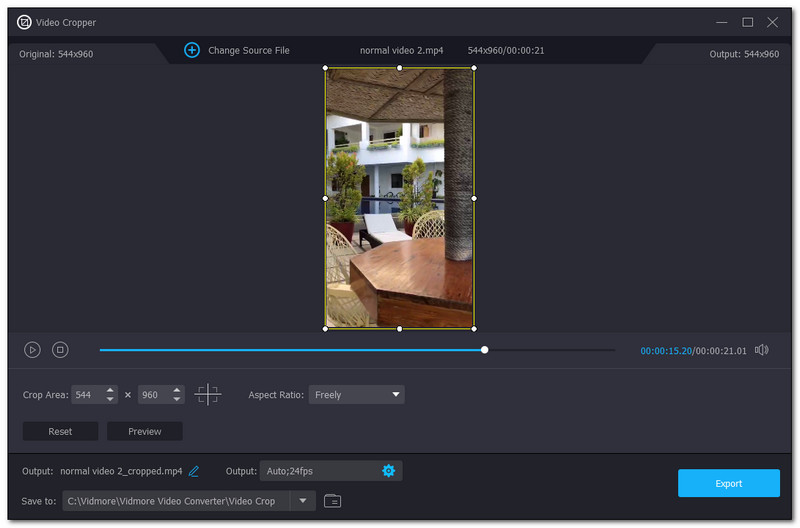Screen dimensions: 800x528
Task: Click the bottom-left crop handle
Action: tap(326, 329)
